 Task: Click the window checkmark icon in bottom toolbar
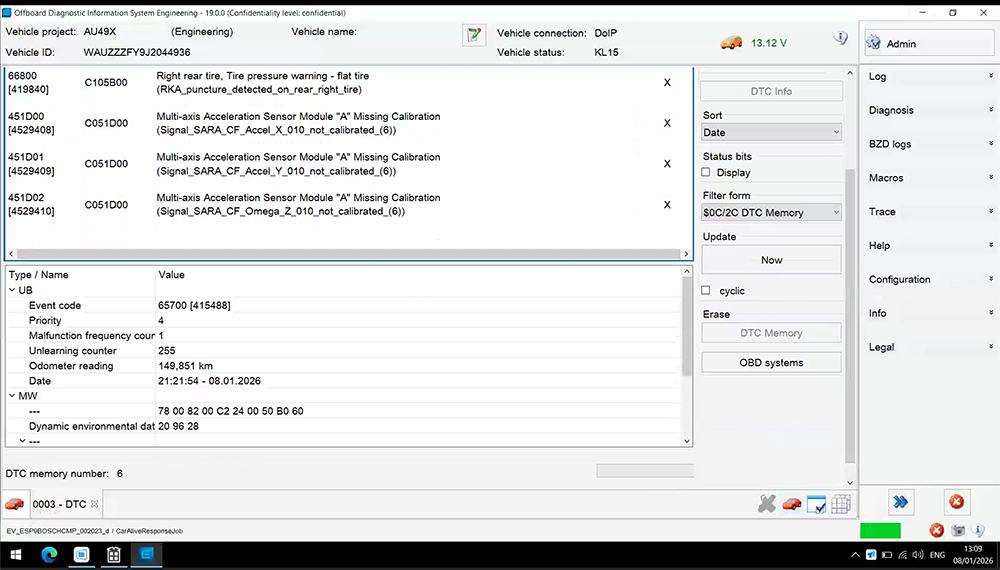pyautogui.click(x=816, y=504)
